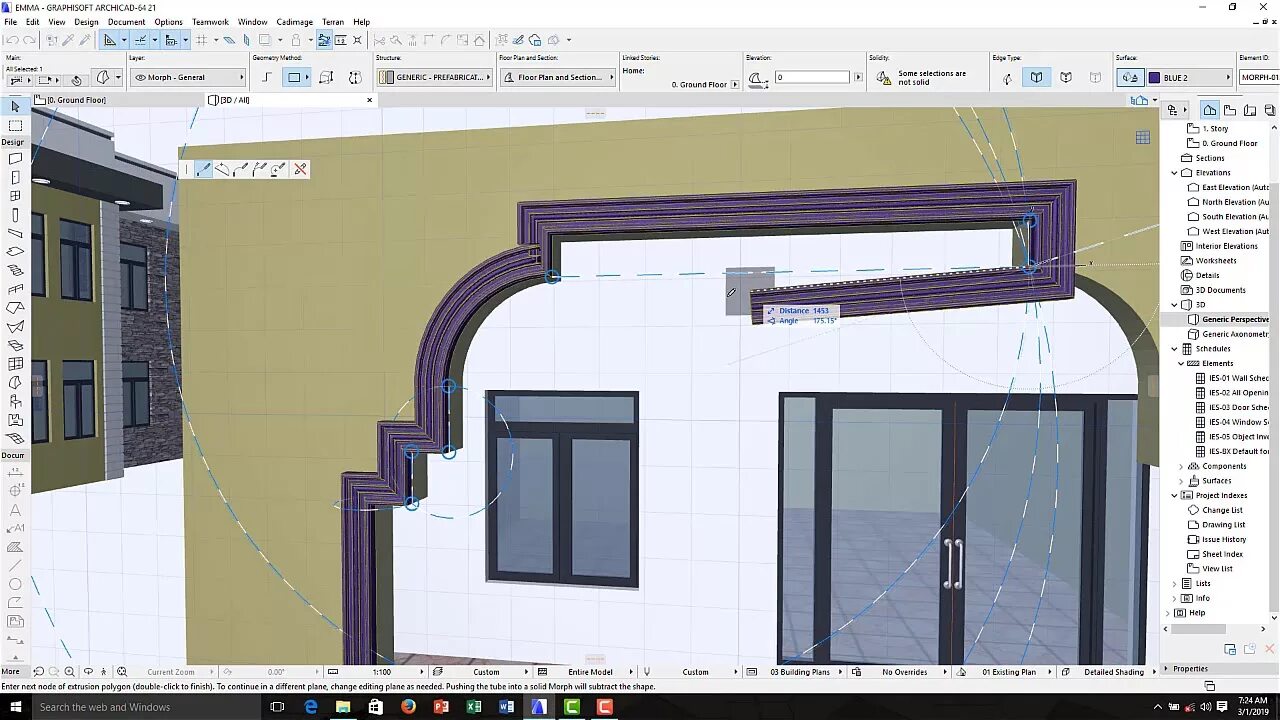
Task: Open Word from the taskbar
Action: tap(506, 707)
